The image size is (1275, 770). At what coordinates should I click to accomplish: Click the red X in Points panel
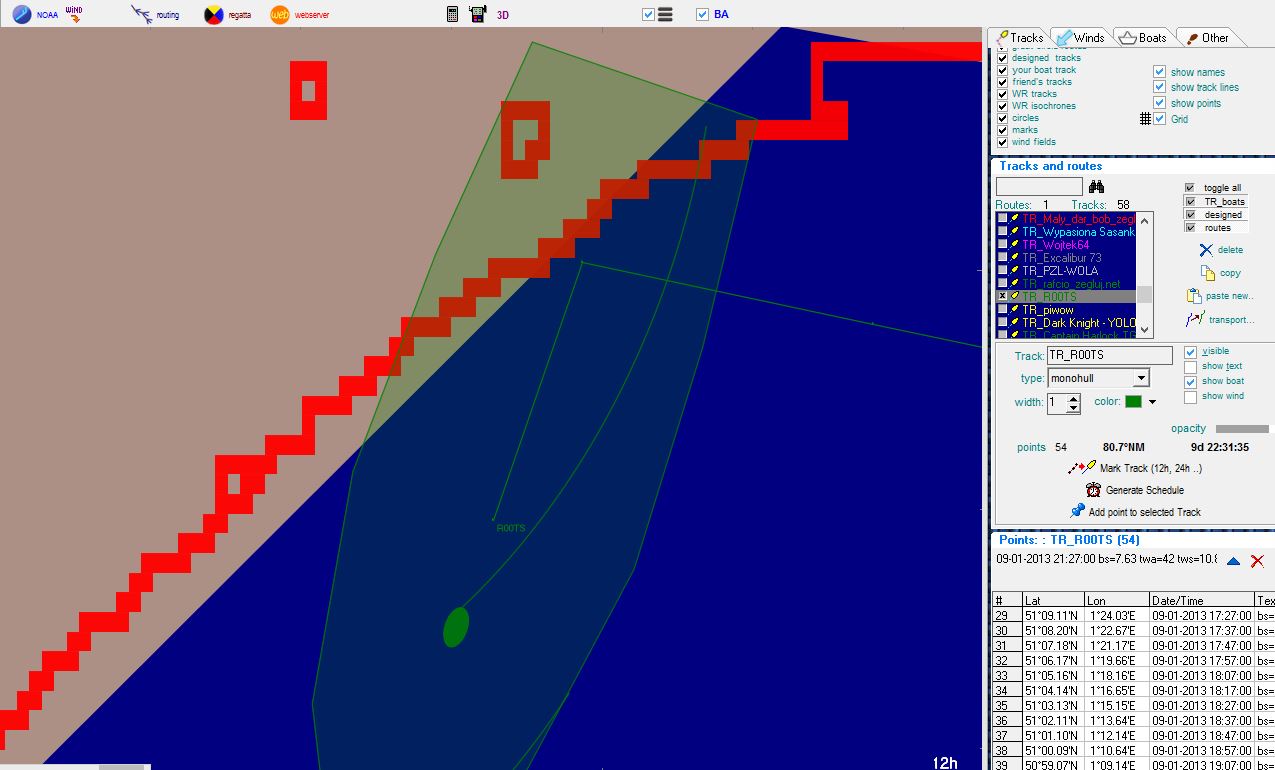1257,561
